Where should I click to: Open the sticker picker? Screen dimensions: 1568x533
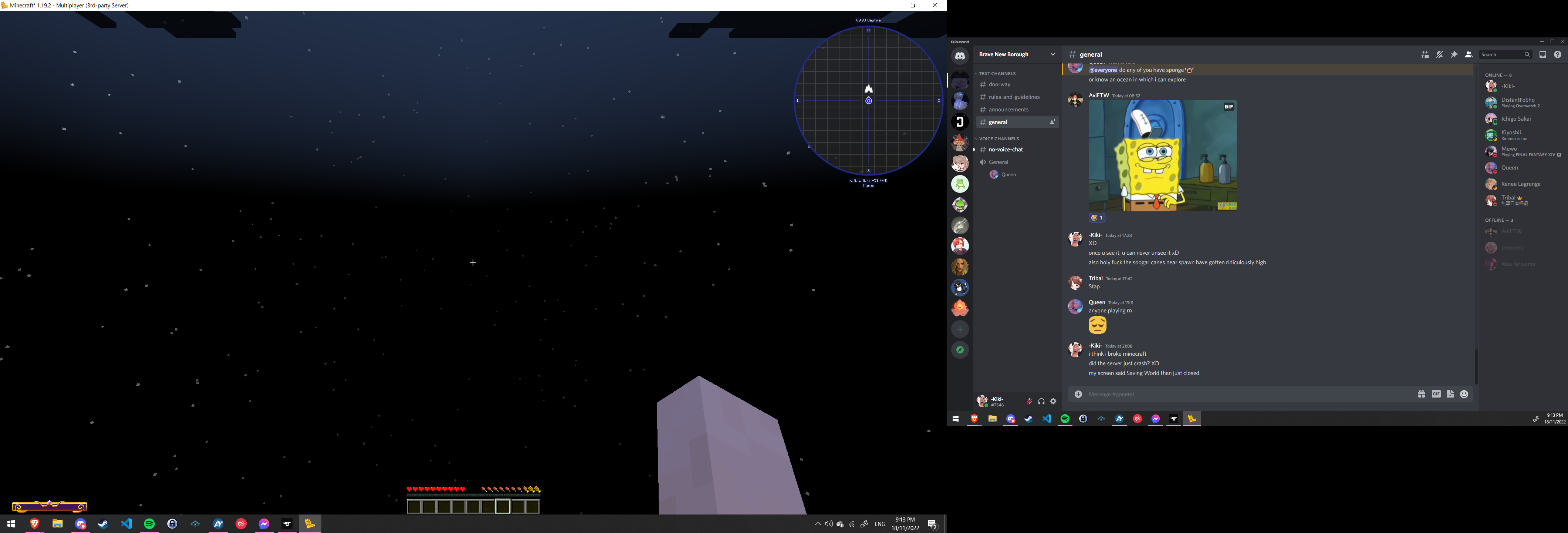(x=1450, y=395)
